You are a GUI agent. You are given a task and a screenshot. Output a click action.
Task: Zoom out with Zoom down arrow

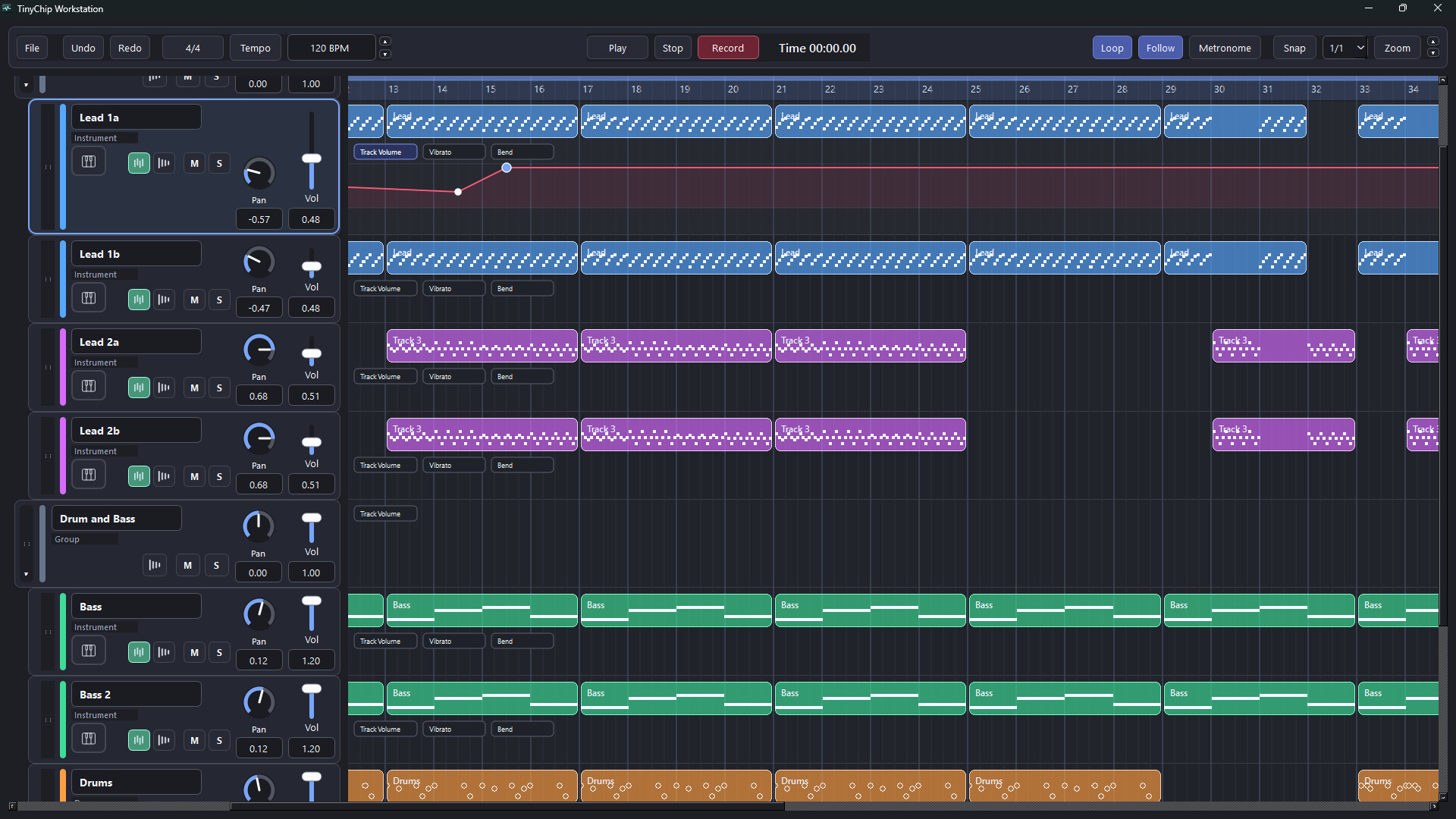pyautogui.click(x=1432, y=54)
